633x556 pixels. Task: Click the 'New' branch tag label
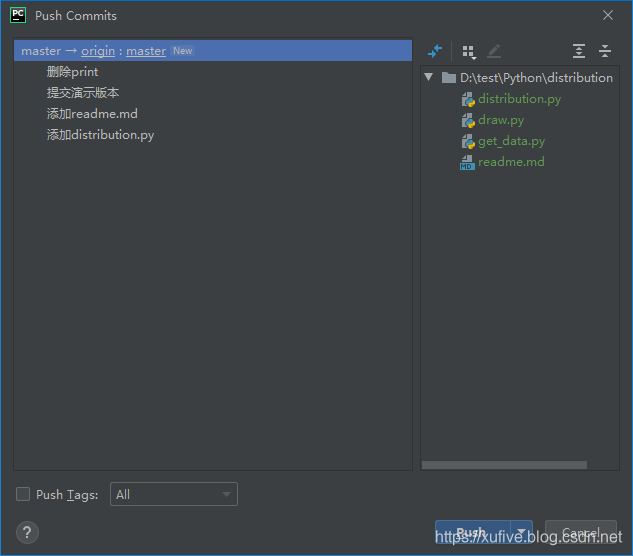point(182,51)
